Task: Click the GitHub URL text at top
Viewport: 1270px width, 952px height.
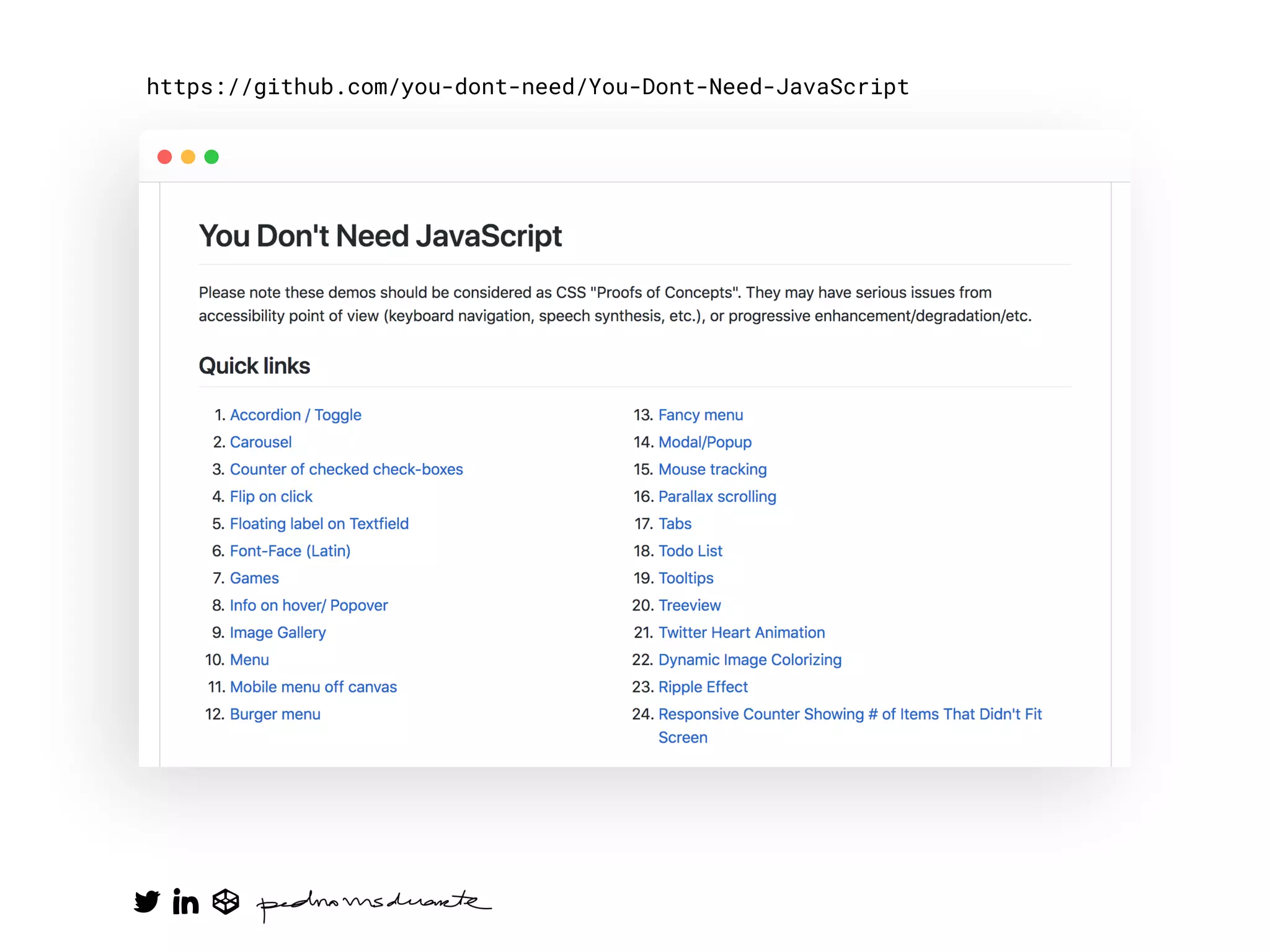Action: point(528,87)
